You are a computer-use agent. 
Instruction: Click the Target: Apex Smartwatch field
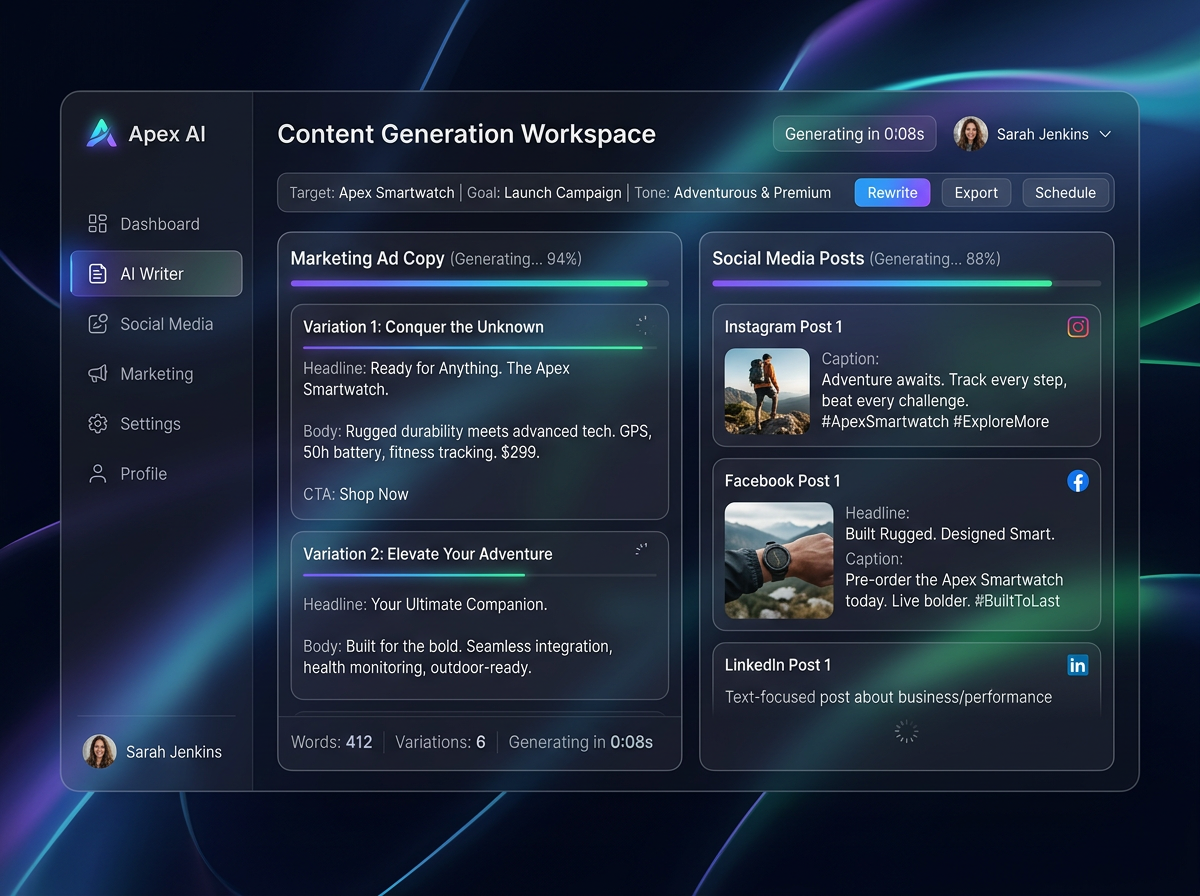(372, 193)
